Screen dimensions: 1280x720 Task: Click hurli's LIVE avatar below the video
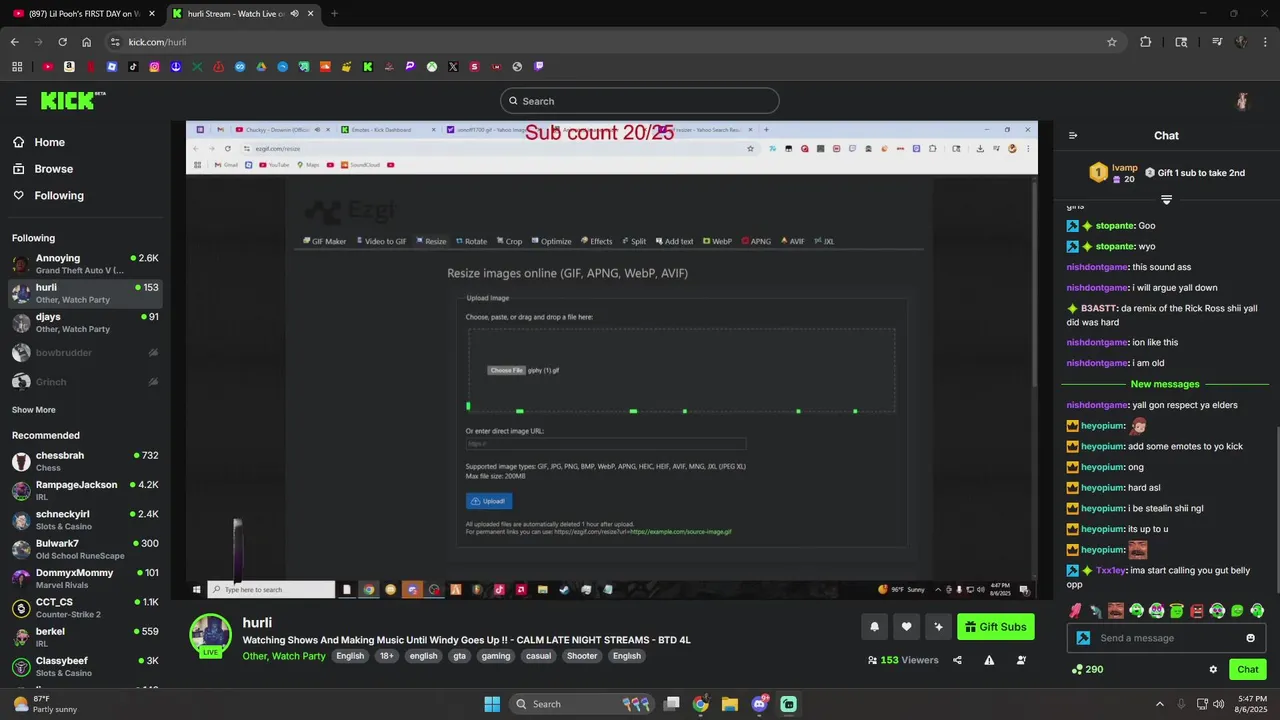click(x=210, y=635)
